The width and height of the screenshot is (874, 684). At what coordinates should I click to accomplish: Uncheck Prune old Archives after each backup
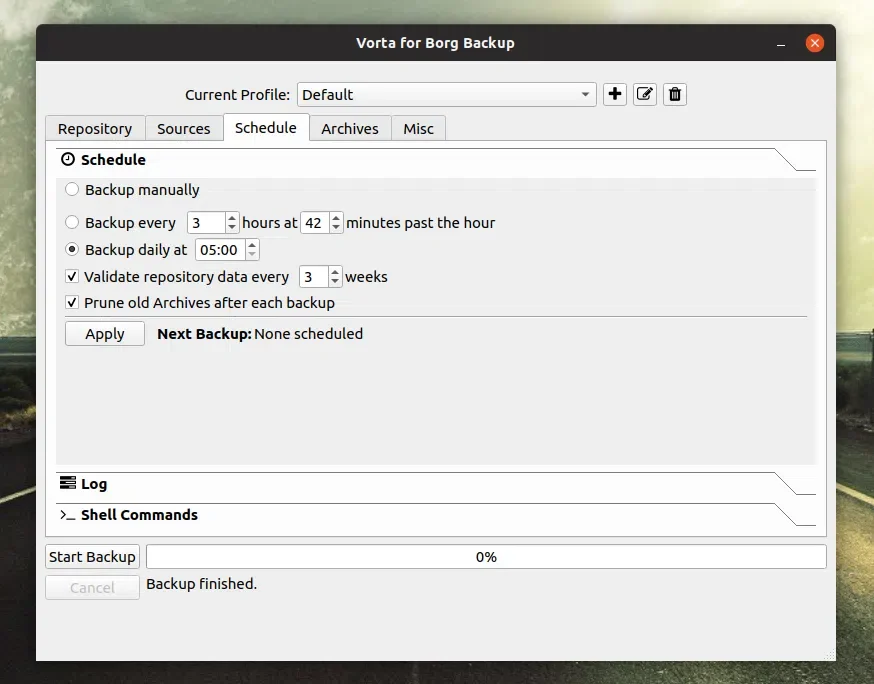(72, 303)
